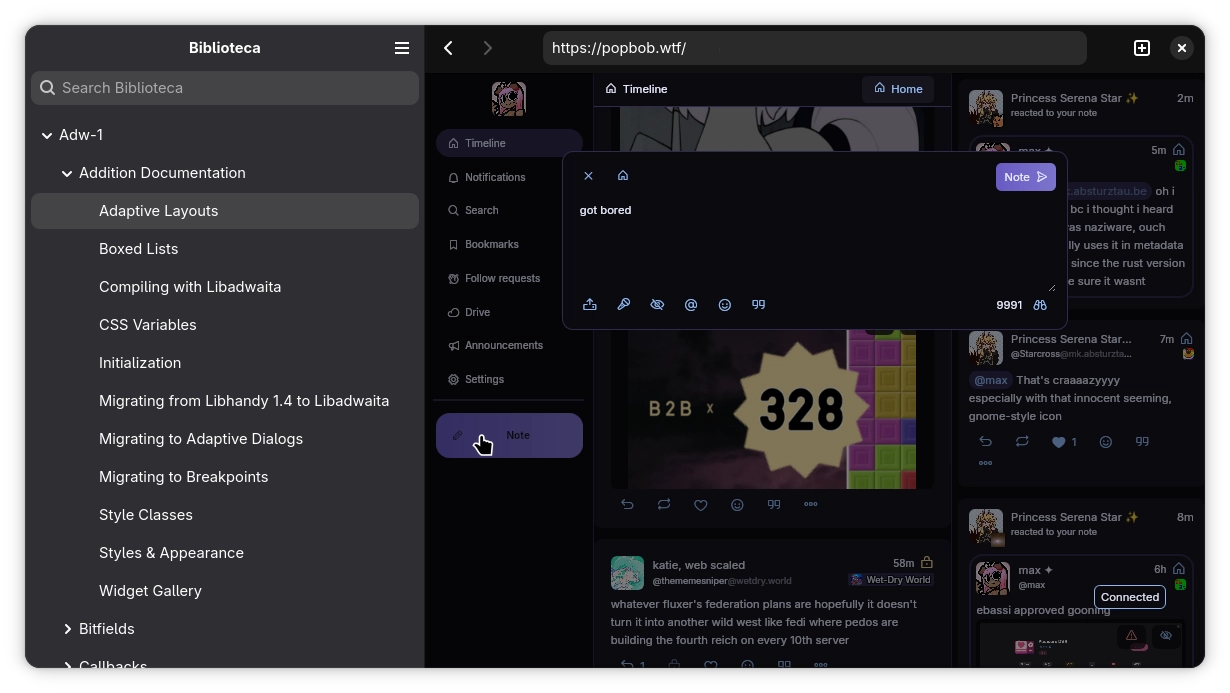The height and width of the screenshot is (693, 1230).
Task: Click the binoculars preview icon in composer
Action: 1040,305
